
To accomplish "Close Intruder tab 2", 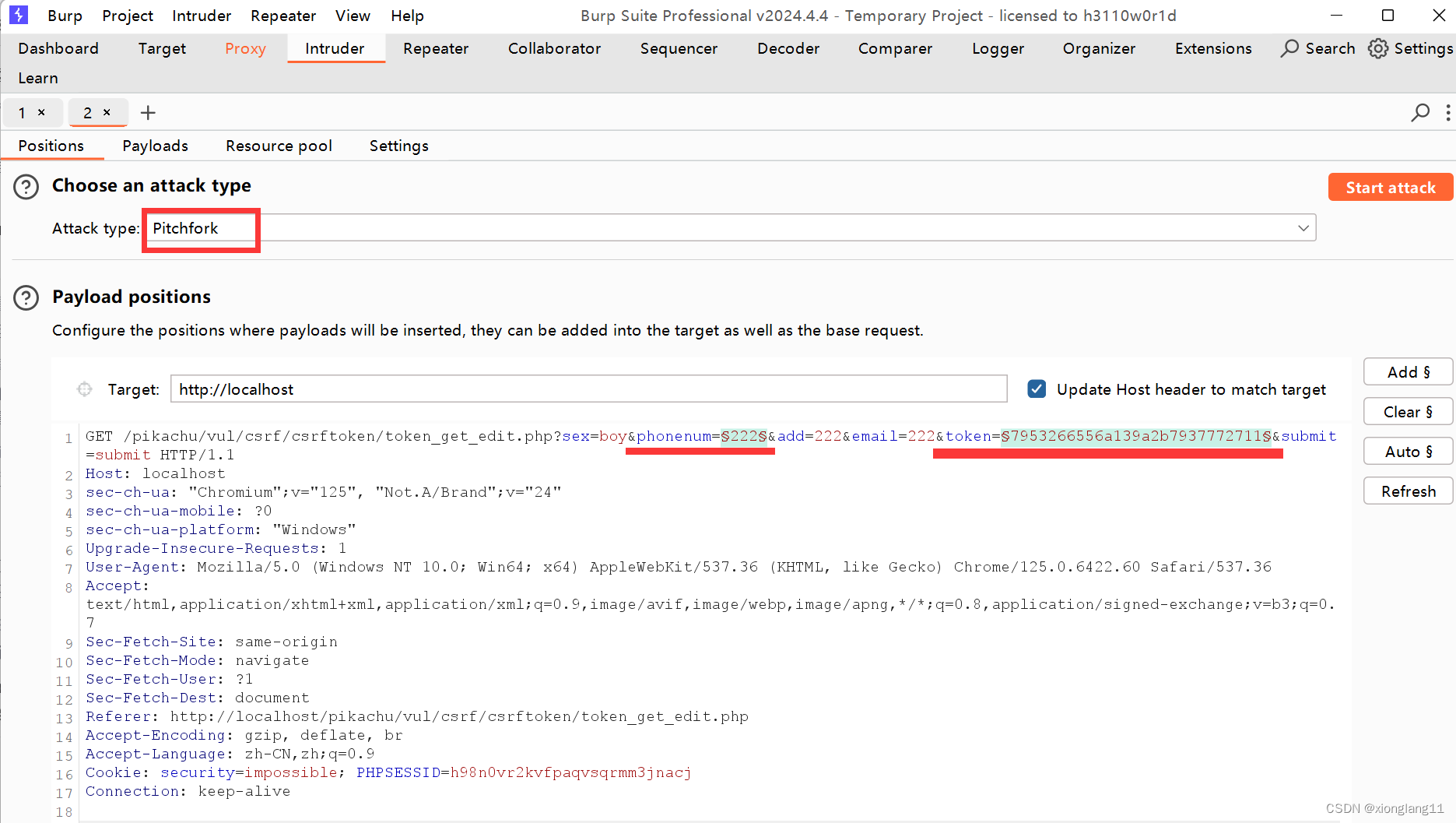I will click(107, 113).
